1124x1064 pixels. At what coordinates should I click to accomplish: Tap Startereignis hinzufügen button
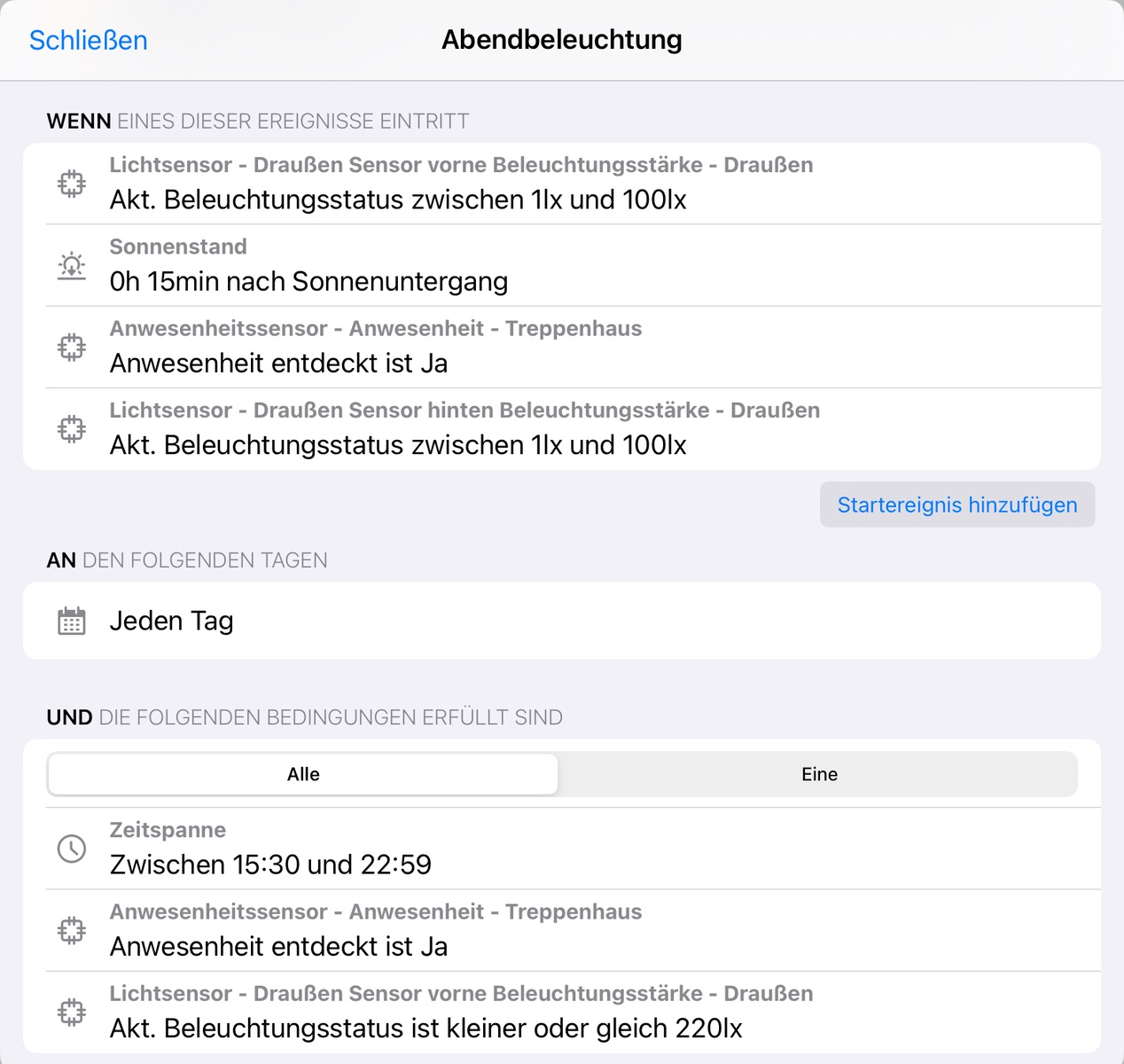[957, 505]
